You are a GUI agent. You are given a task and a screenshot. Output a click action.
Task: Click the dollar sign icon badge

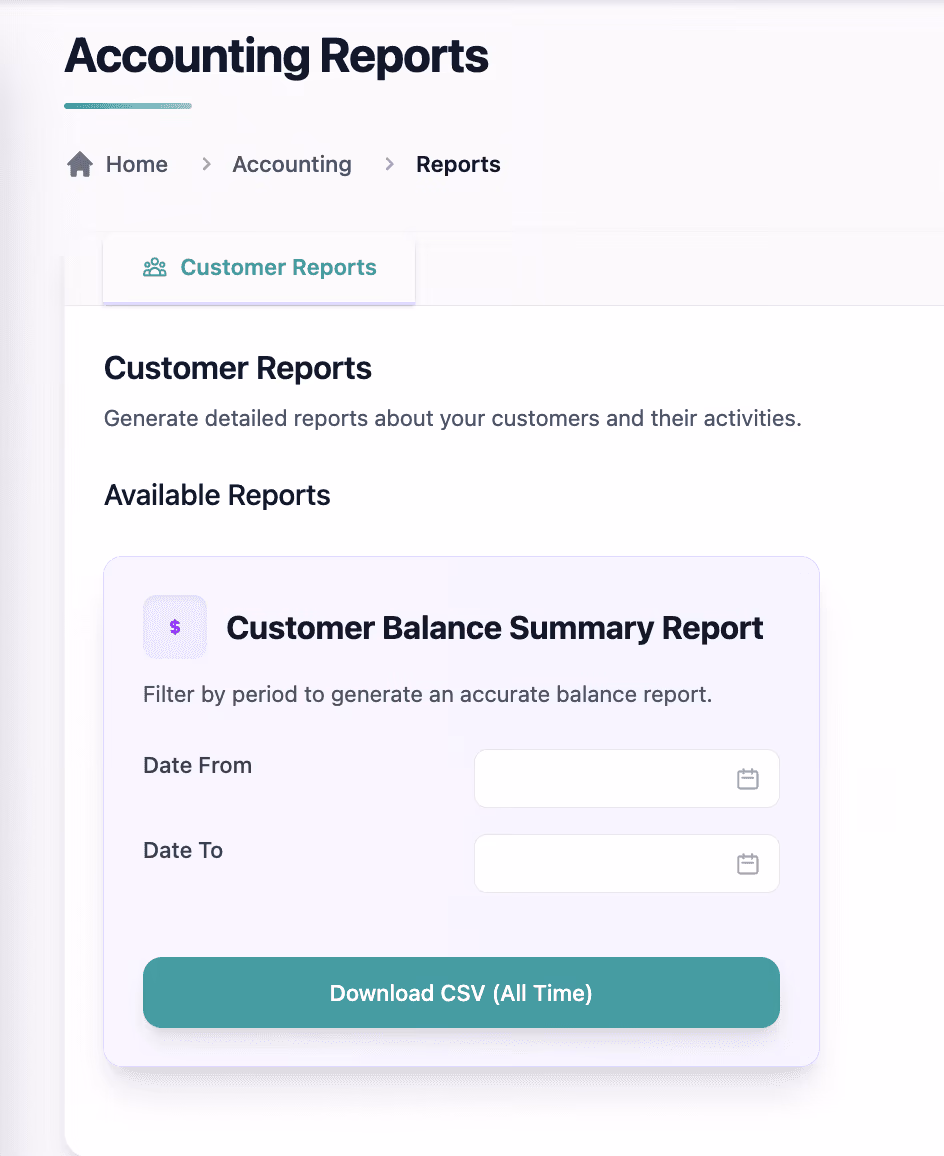175,627
